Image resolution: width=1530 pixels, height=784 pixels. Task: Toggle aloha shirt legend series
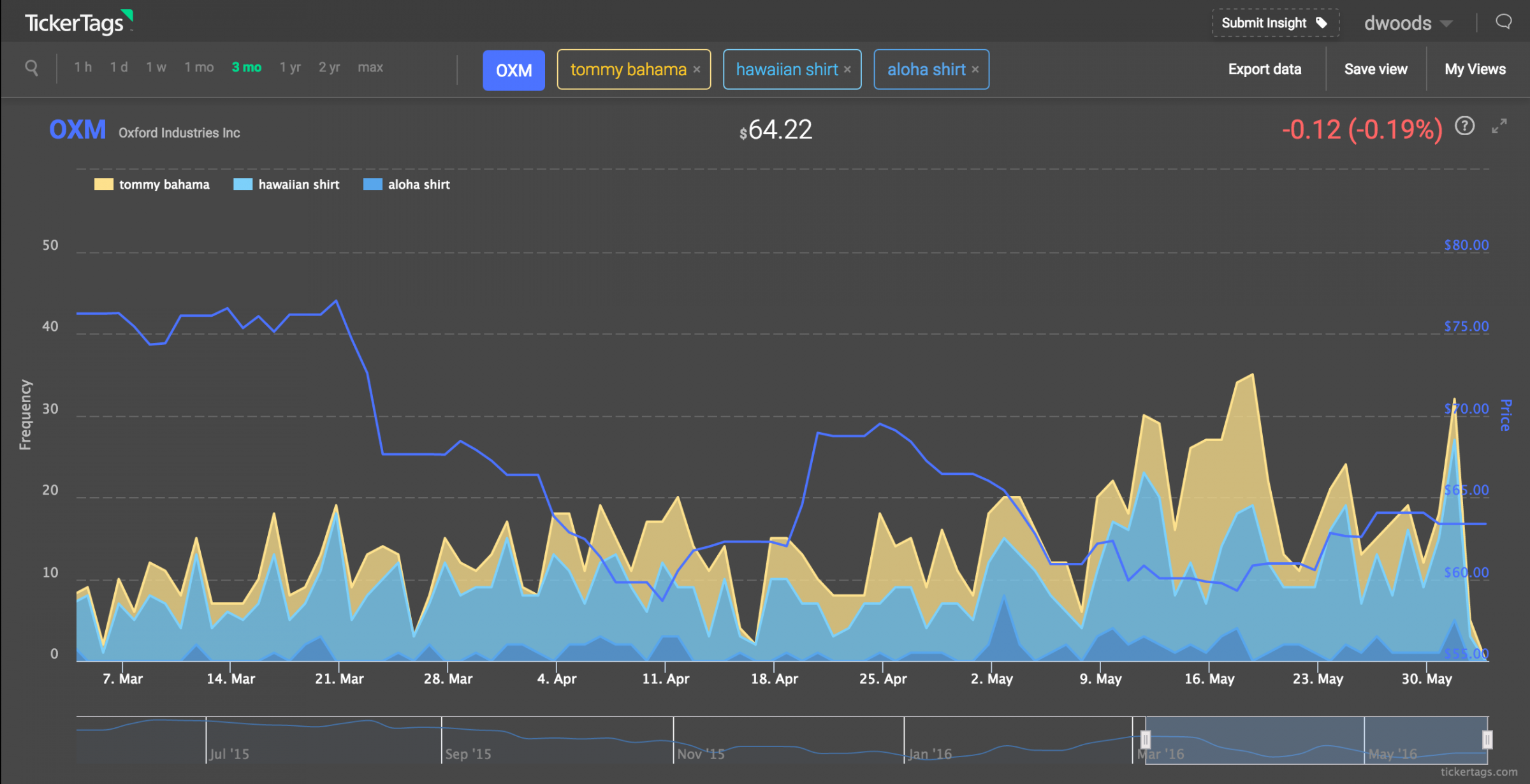406,184
